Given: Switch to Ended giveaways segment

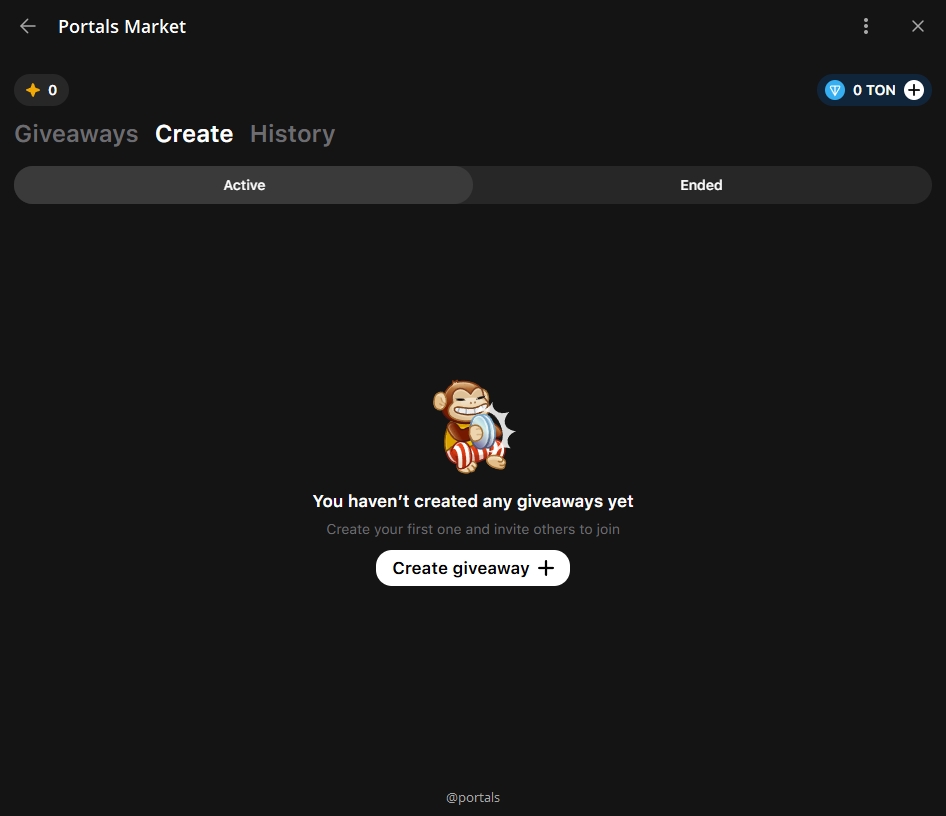Looking at the screenshot, I should click(x=701, y=185).
